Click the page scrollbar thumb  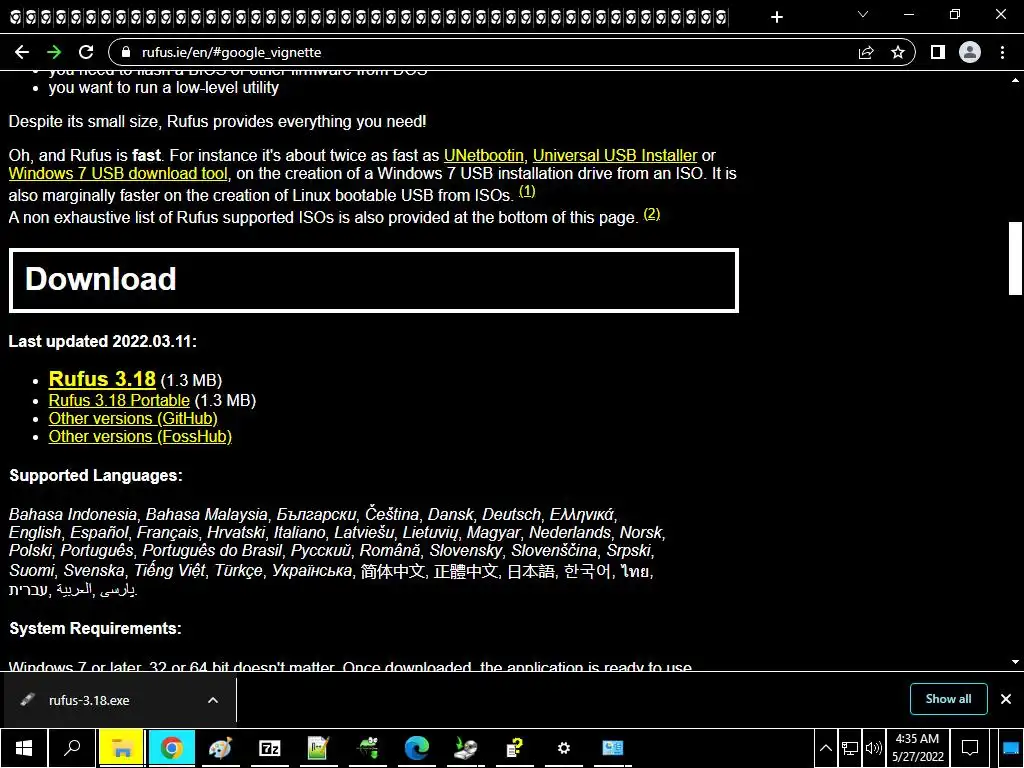tap(1015, 259)
